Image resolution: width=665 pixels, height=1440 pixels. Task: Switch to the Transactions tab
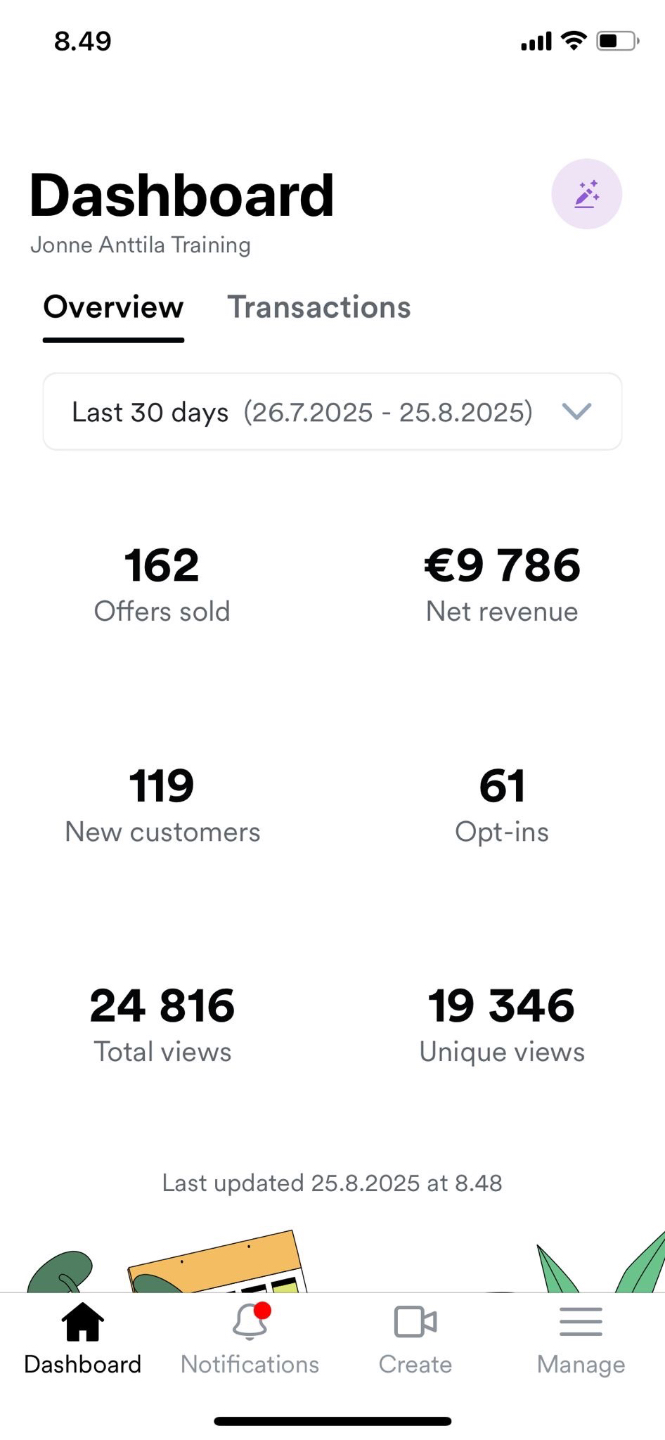tap(319, 307)
